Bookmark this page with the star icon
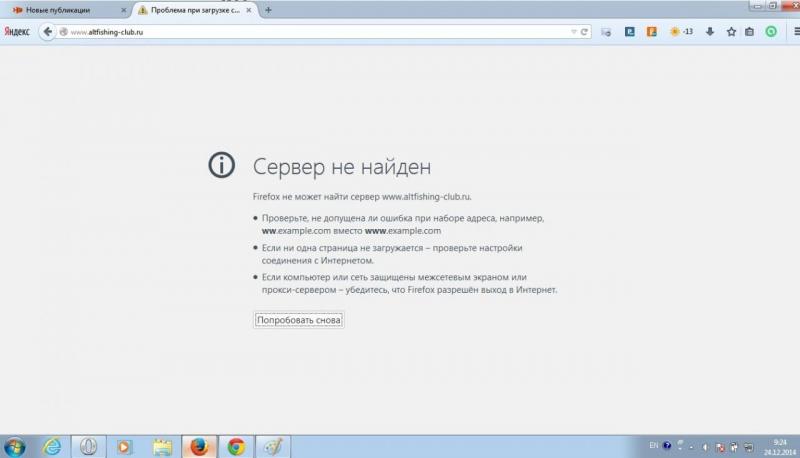The image size is (800, 458). click(x=731, y=32)
